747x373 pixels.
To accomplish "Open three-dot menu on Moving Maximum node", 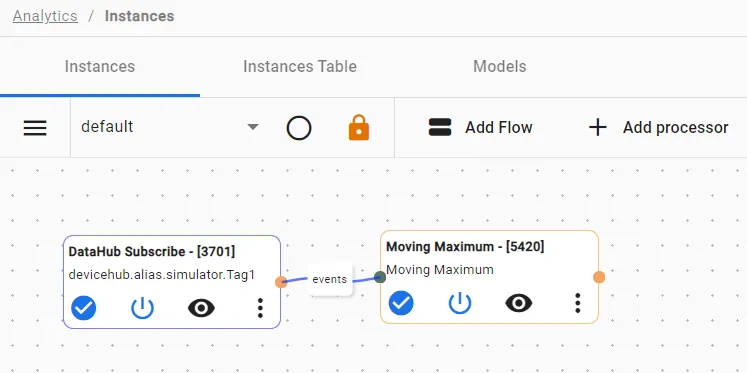I will coord(577,303).
